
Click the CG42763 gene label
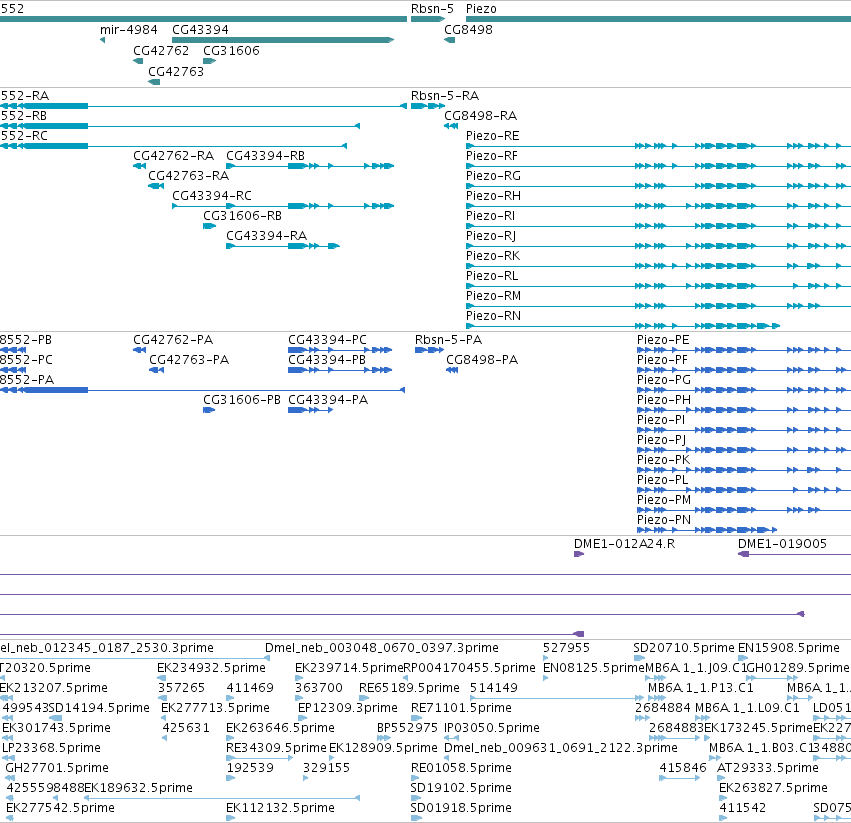point(176,72)
